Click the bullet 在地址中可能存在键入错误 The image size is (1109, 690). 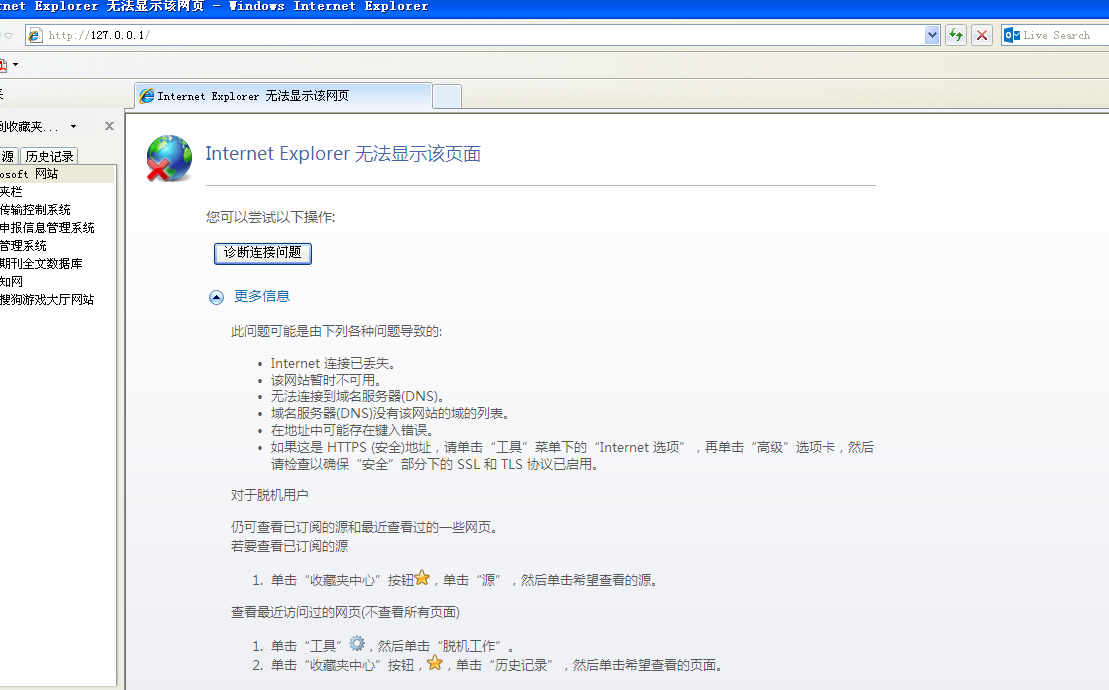click(352, 431)
